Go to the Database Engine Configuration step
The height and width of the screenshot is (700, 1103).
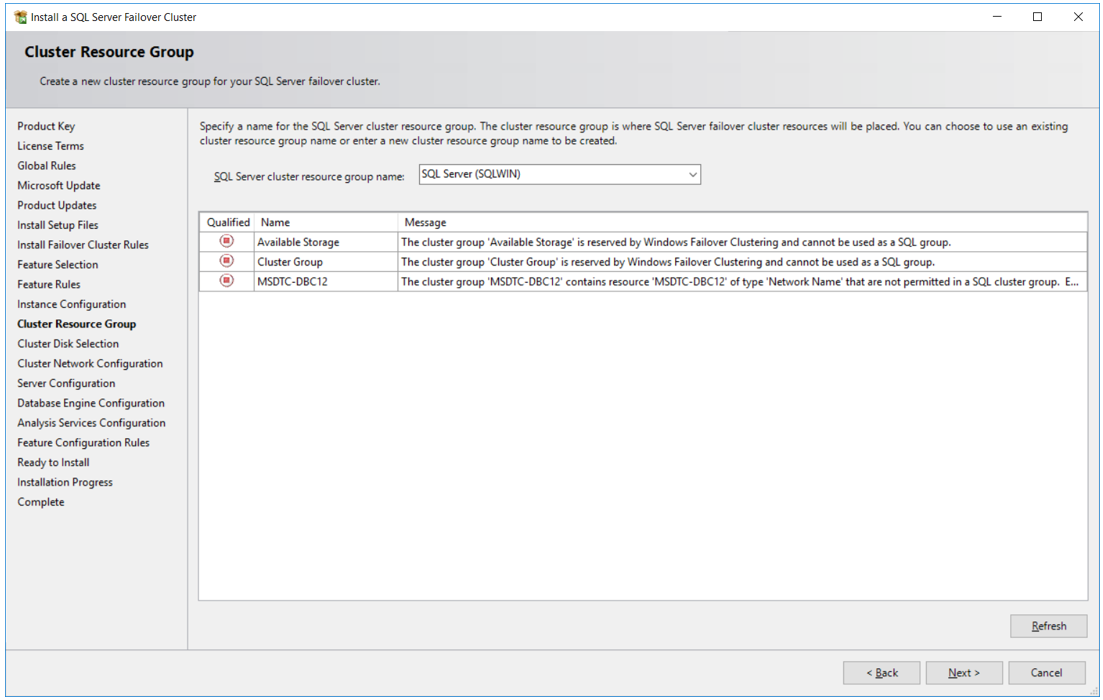coord(91,402)
